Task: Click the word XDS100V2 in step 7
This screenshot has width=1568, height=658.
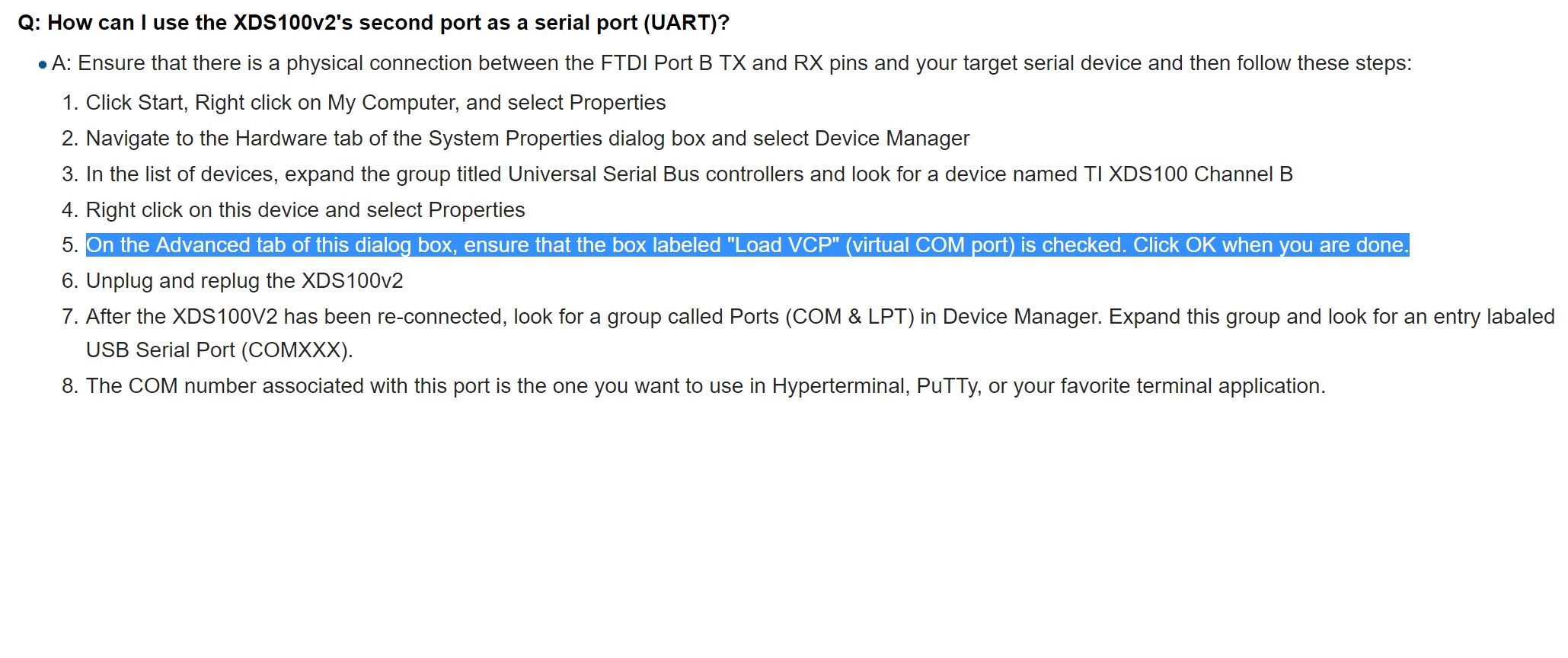Action: pyautogui.click(x=225, y=317)
